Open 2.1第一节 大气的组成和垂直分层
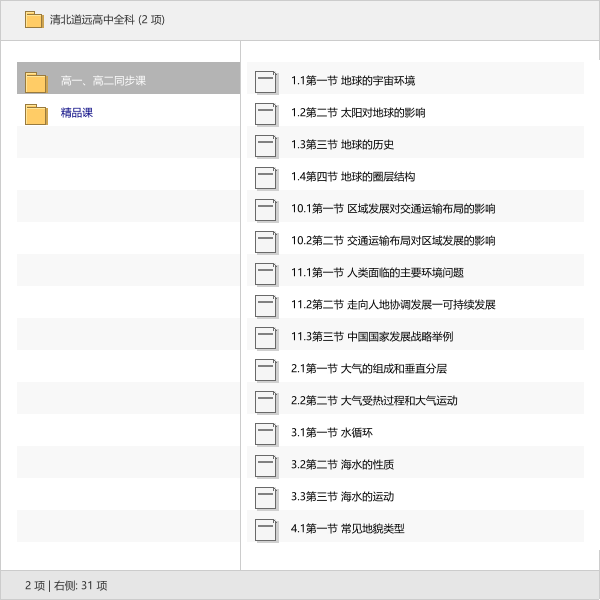This screenshot has width=600, height=600. (x=368, y=369)
